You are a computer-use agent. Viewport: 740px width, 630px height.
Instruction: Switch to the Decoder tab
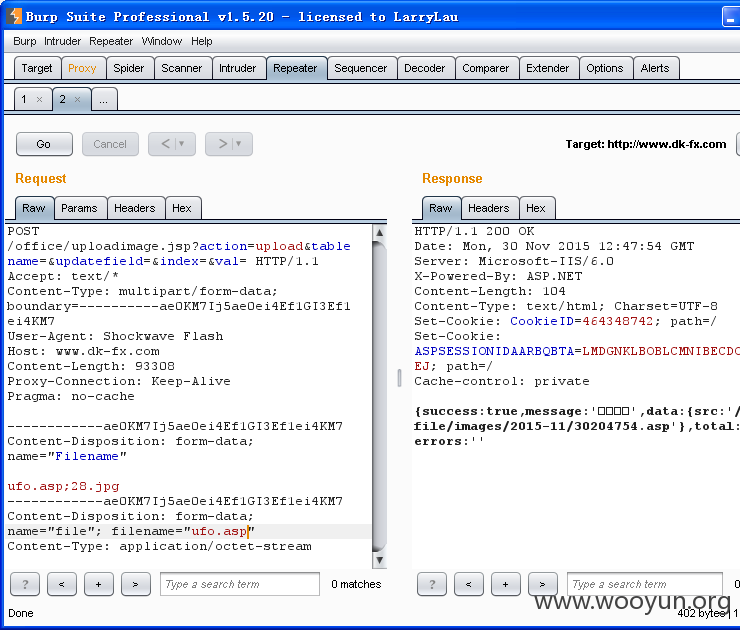pyautogui.click(x=425, y=68)
